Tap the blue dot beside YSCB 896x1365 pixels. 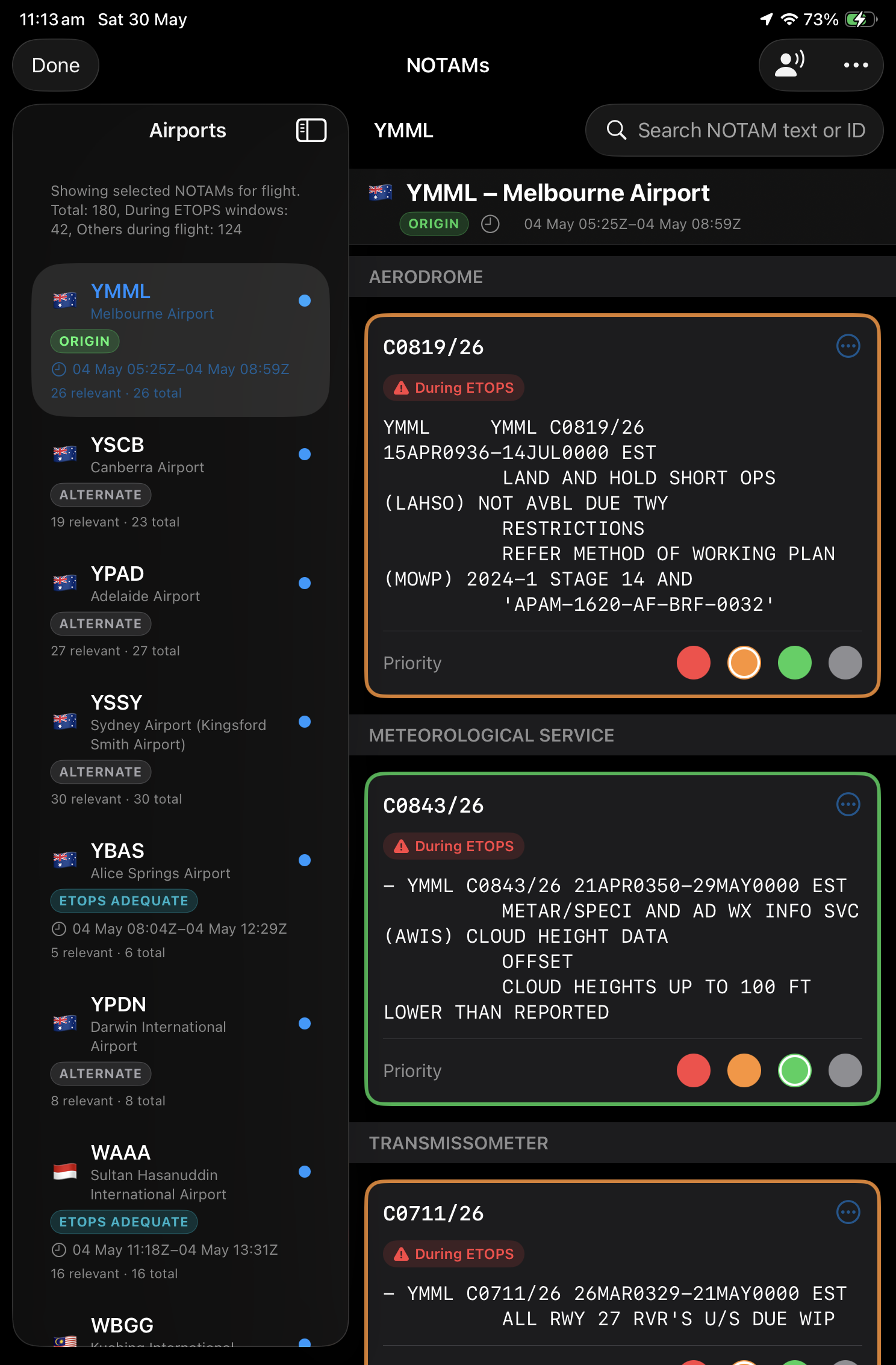coord(305,454)
